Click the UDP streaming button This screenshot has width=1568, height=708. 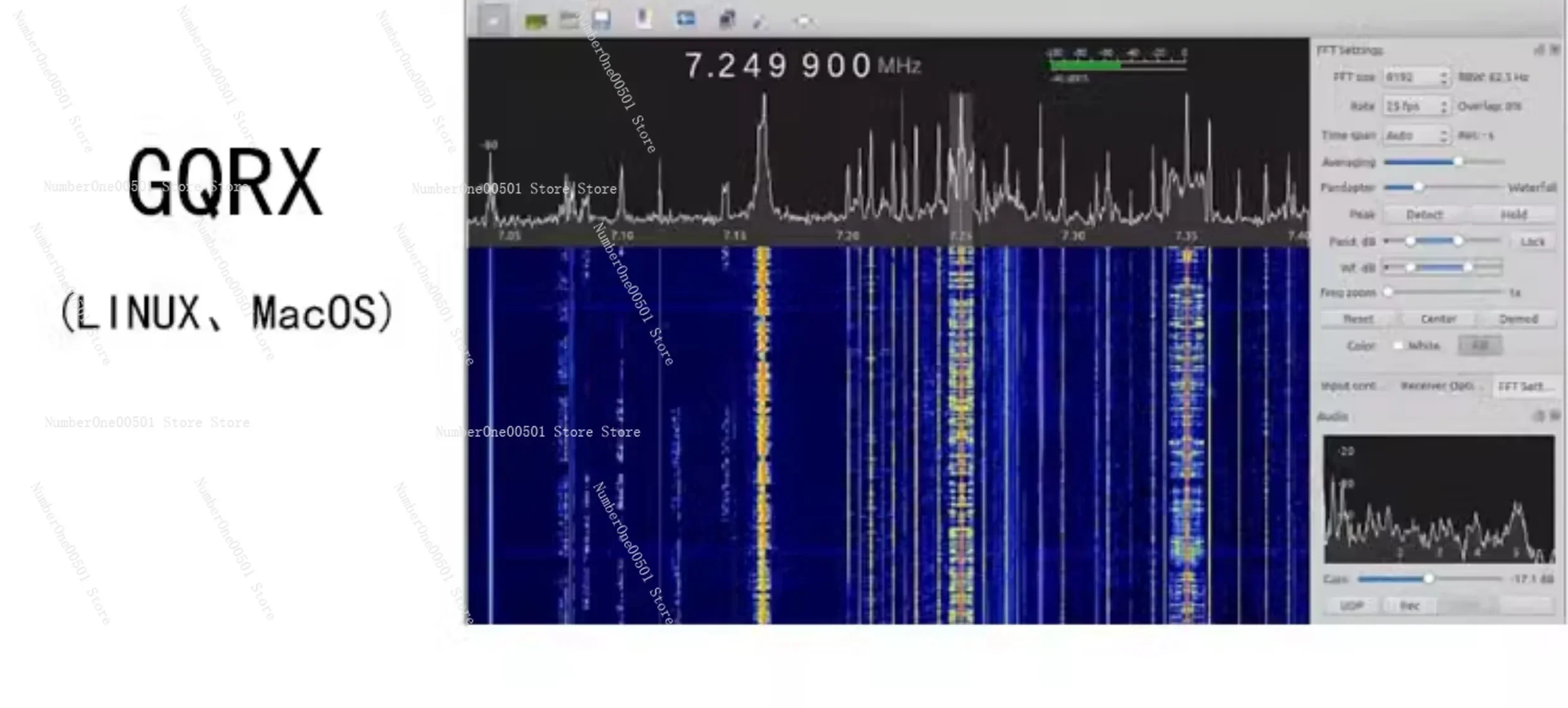(1352, 605)
